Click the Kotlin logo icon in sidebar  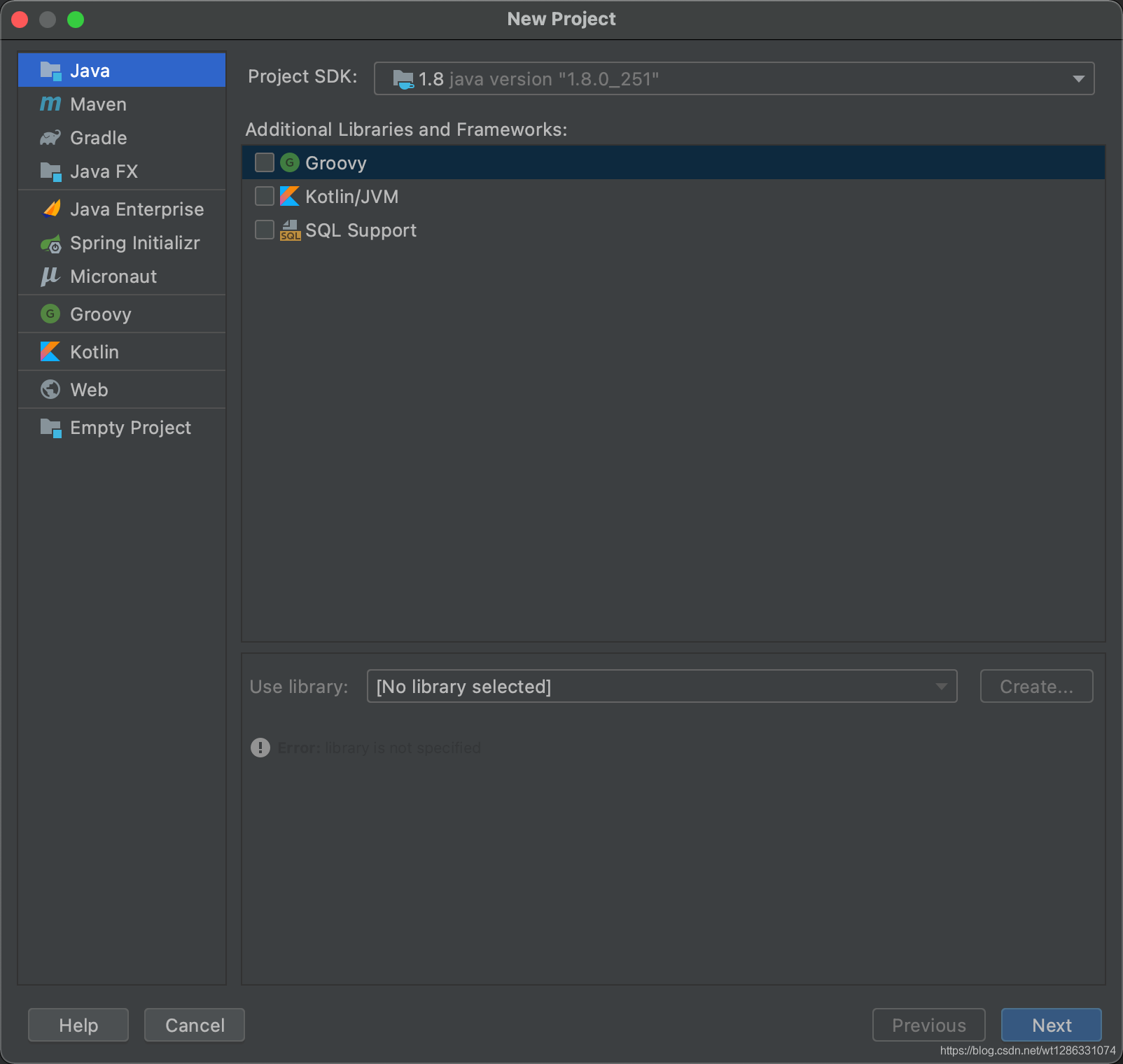(x=50, y=351)
